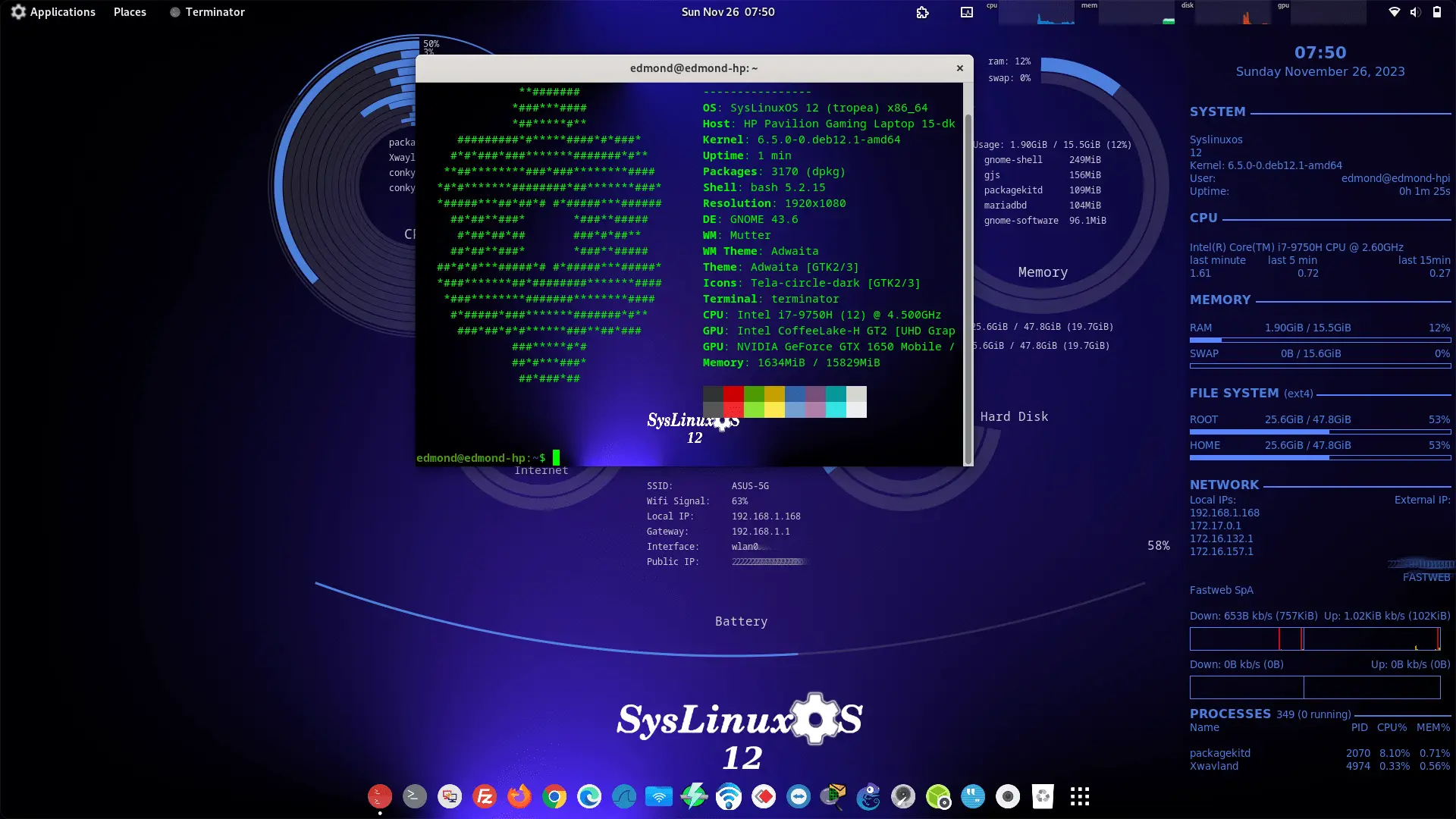Click the date and time display

pos(727,11)
